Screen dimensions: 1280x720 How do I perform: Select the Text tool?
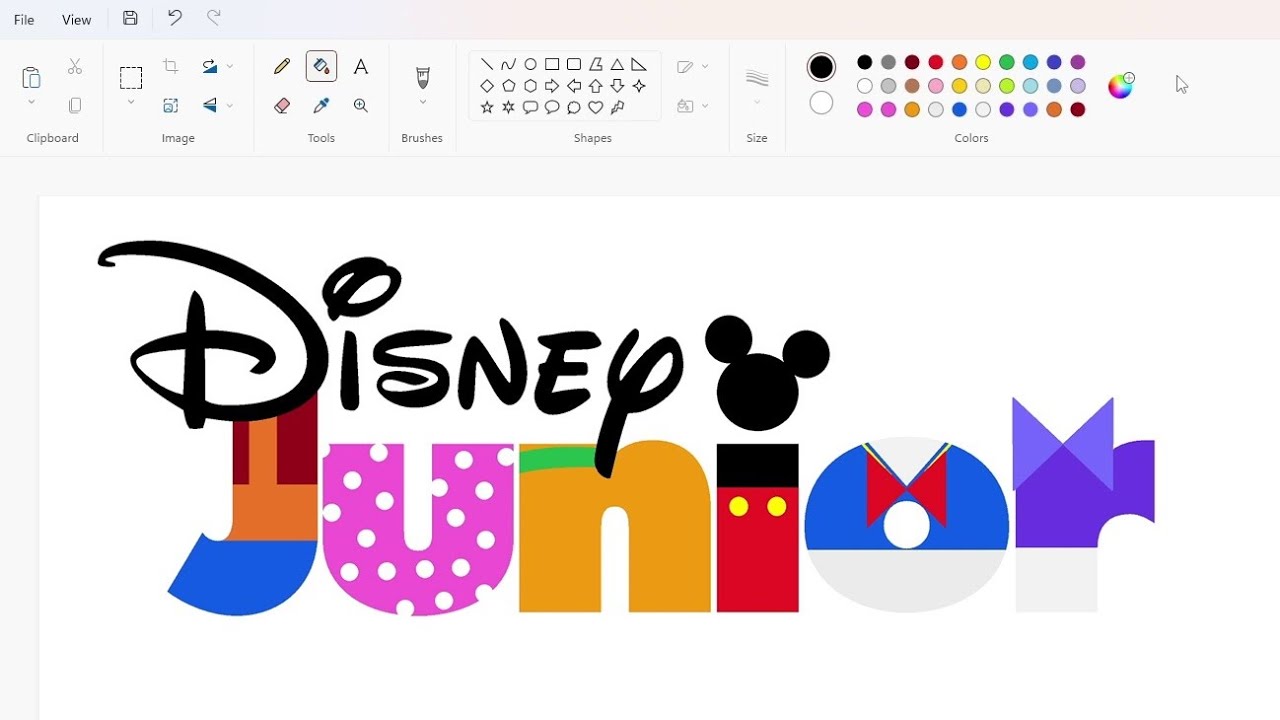[x=361, y=66]
